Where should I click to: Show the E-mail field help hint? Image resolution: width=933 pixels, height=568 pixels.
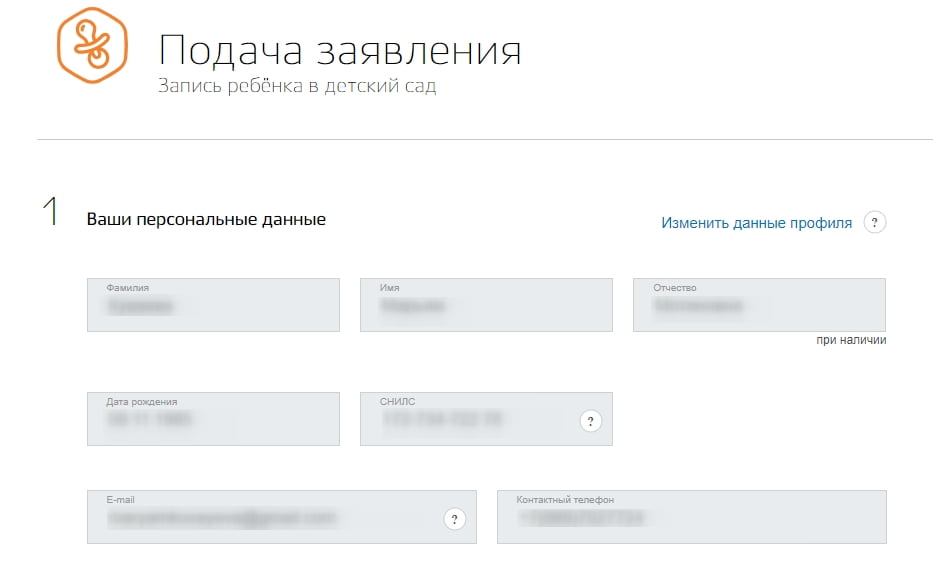454,518
